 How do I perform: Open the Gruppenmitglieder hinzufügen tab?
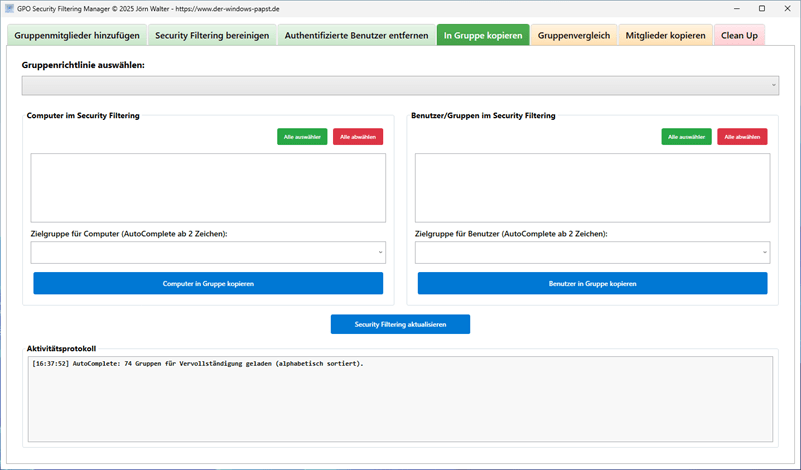click(x=77, y=35)
